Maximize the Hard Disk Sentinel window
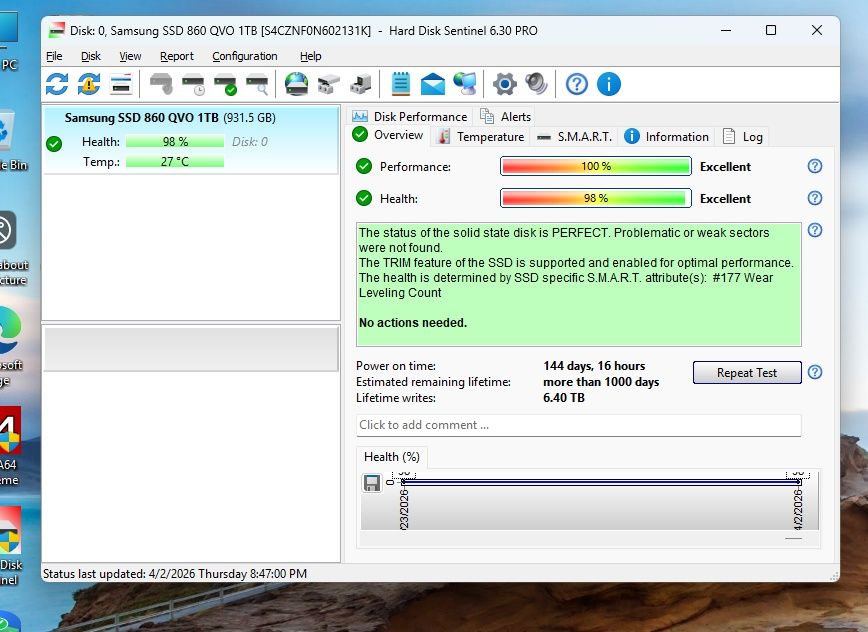The image size is (868, 632). click(771, 30)
